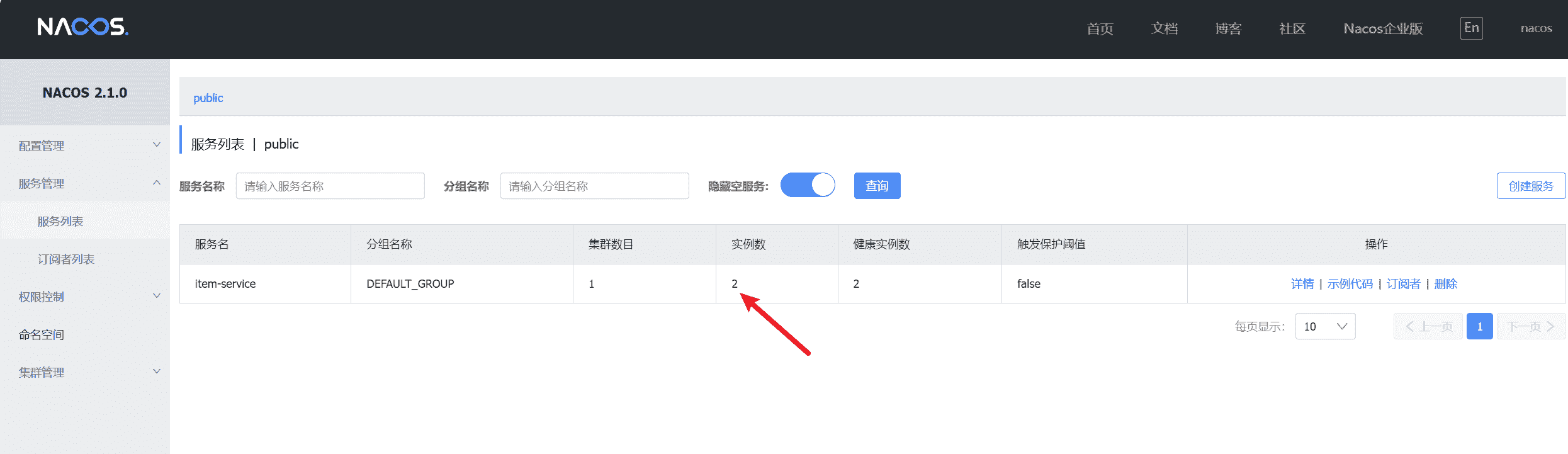Select the public namespace tab
This screenshot has width=1568, height=454.
coord(208,98)
